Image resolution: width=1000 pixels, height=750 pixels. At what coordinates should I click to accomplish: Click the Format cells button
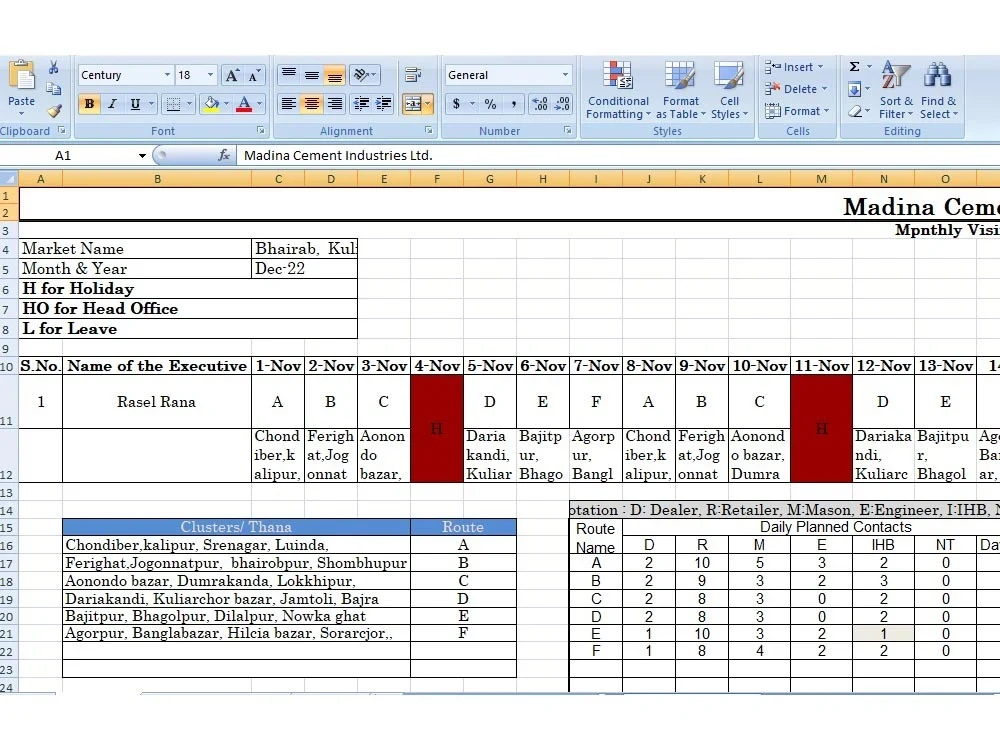[x=797, y=111]
